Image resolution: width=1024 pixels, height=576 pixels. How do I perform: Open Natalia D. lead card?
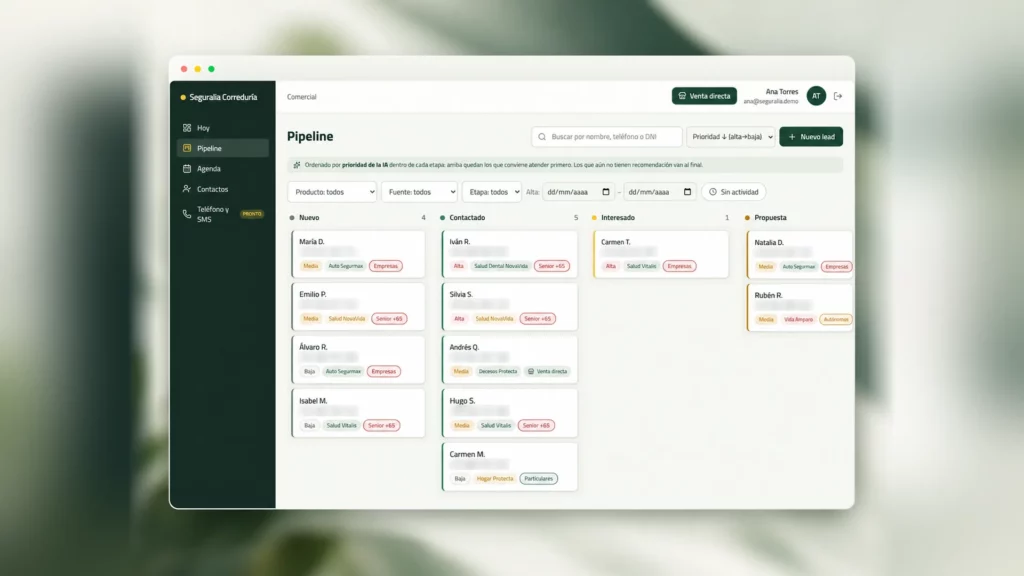(799, 255)
